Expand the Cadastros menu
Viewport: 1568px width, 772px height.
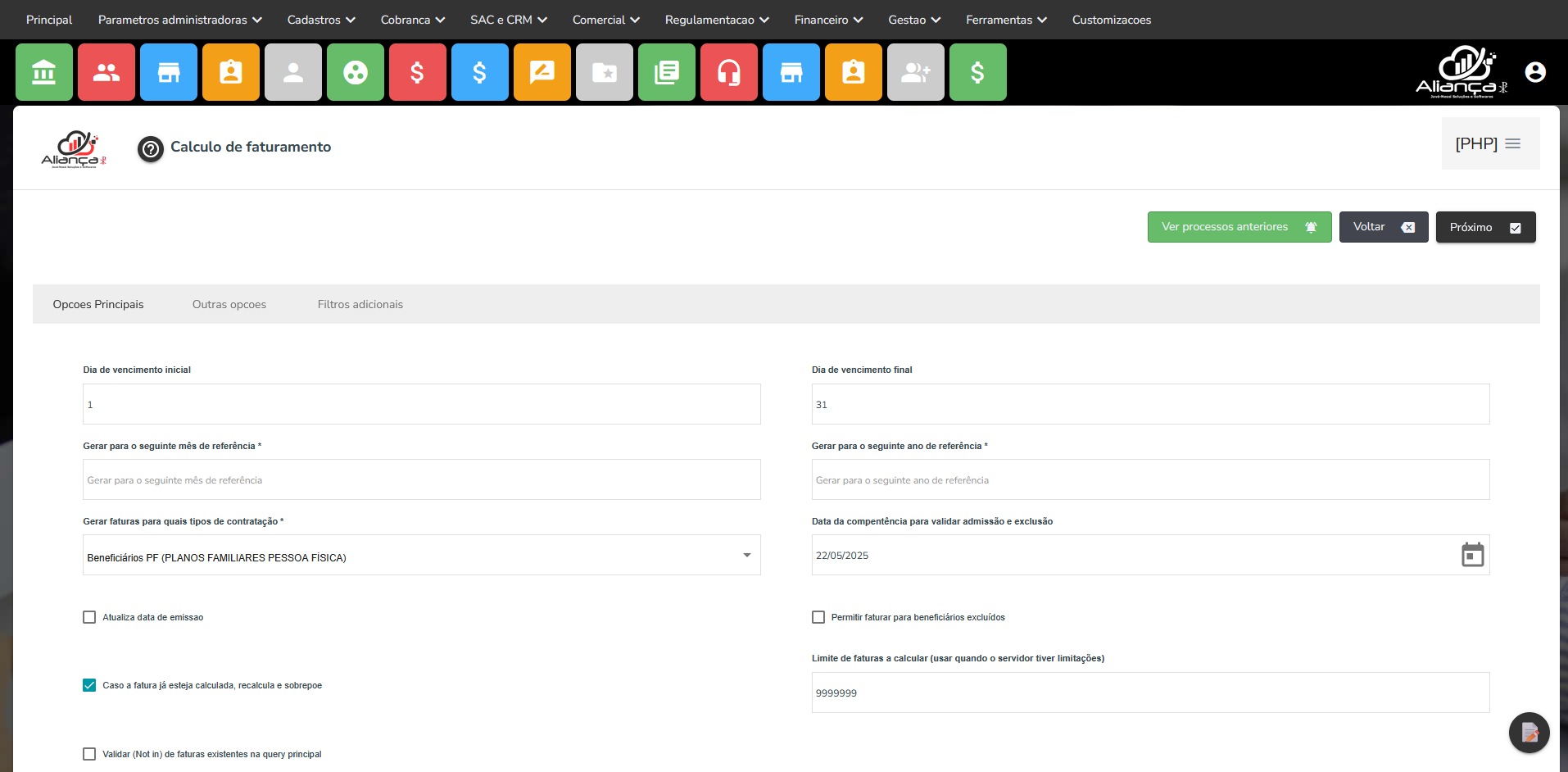pyautogui.click(x=321, y=20)
